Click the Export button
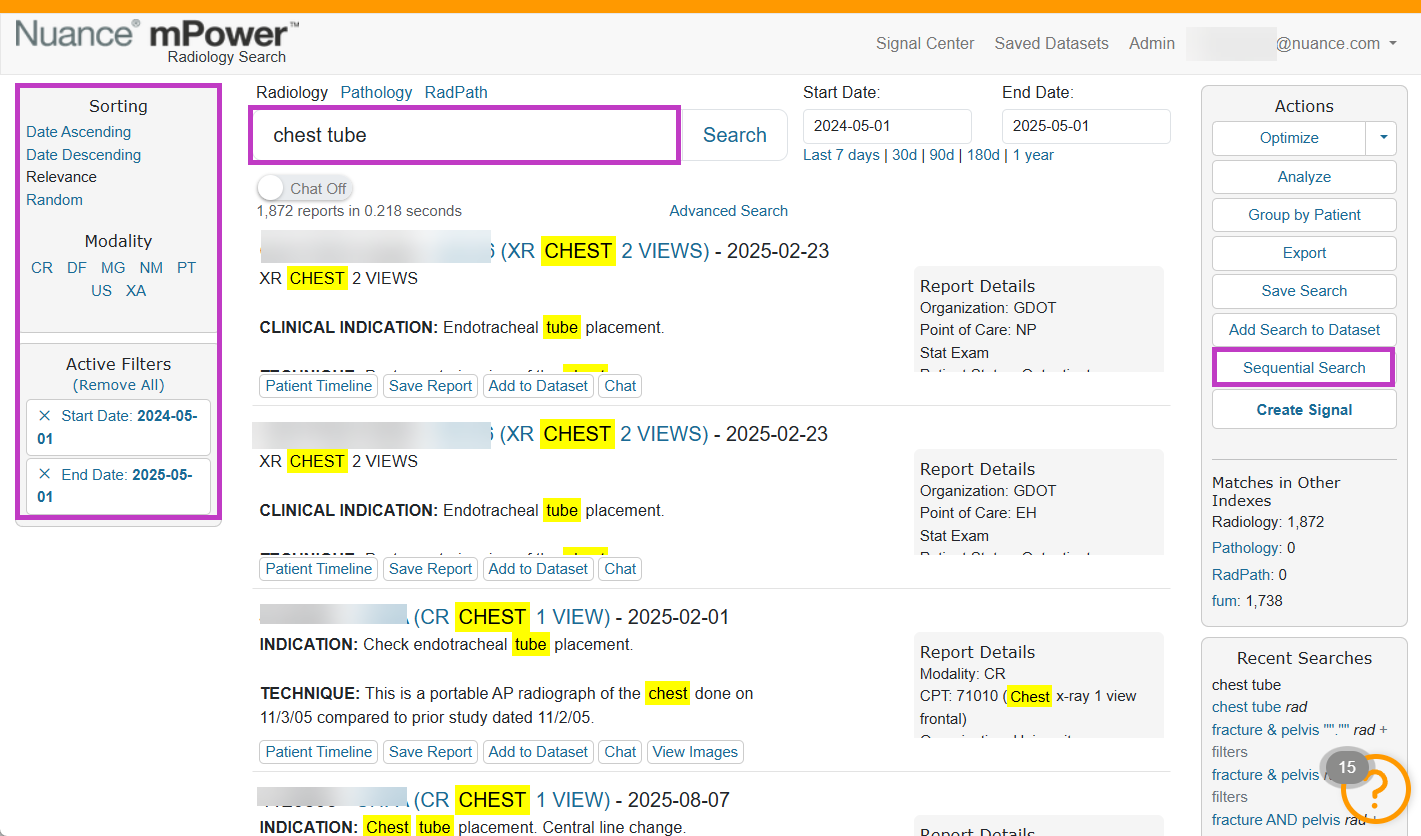 pyautogui.click(x=1304, y=253)
